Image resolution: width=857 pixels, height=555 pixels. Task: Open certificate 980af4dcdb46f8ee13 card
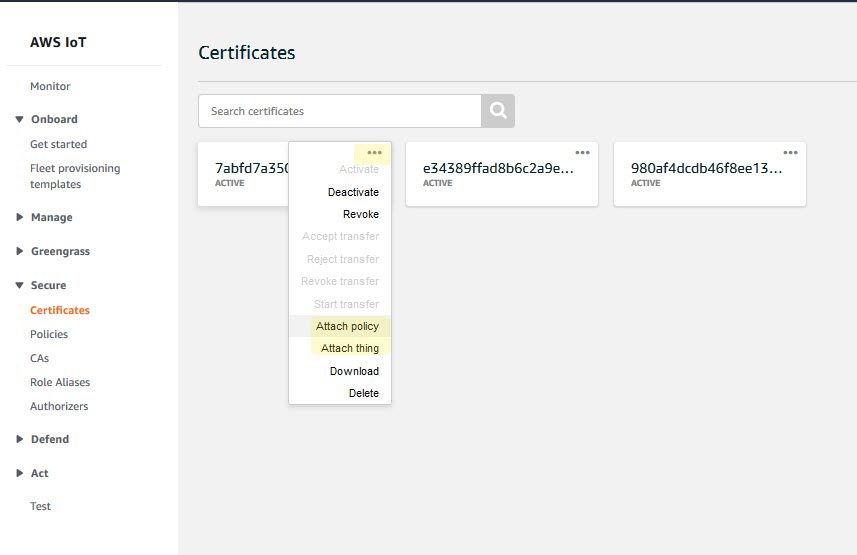point(709,174)
